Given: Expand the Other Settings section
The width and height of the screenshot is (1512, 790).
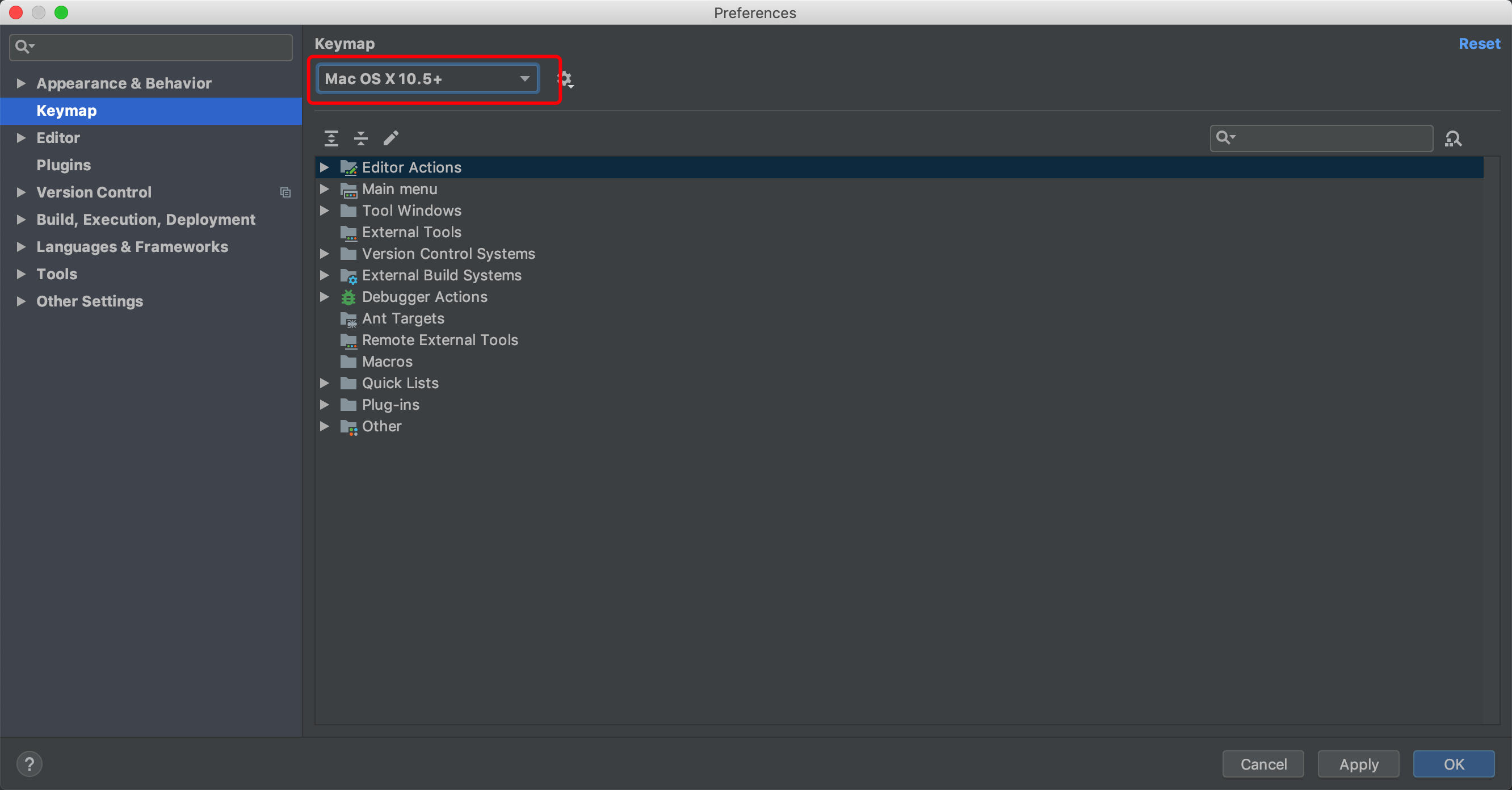Looking at the screenshot, I should tap(21, 302).
